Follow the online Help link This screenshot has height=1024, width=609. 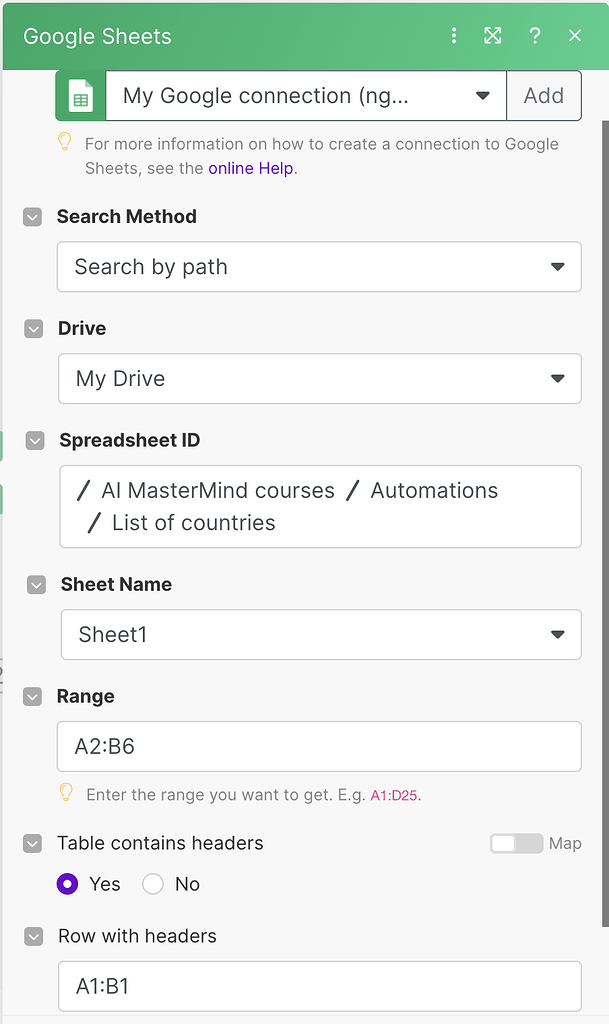[251, 167]
